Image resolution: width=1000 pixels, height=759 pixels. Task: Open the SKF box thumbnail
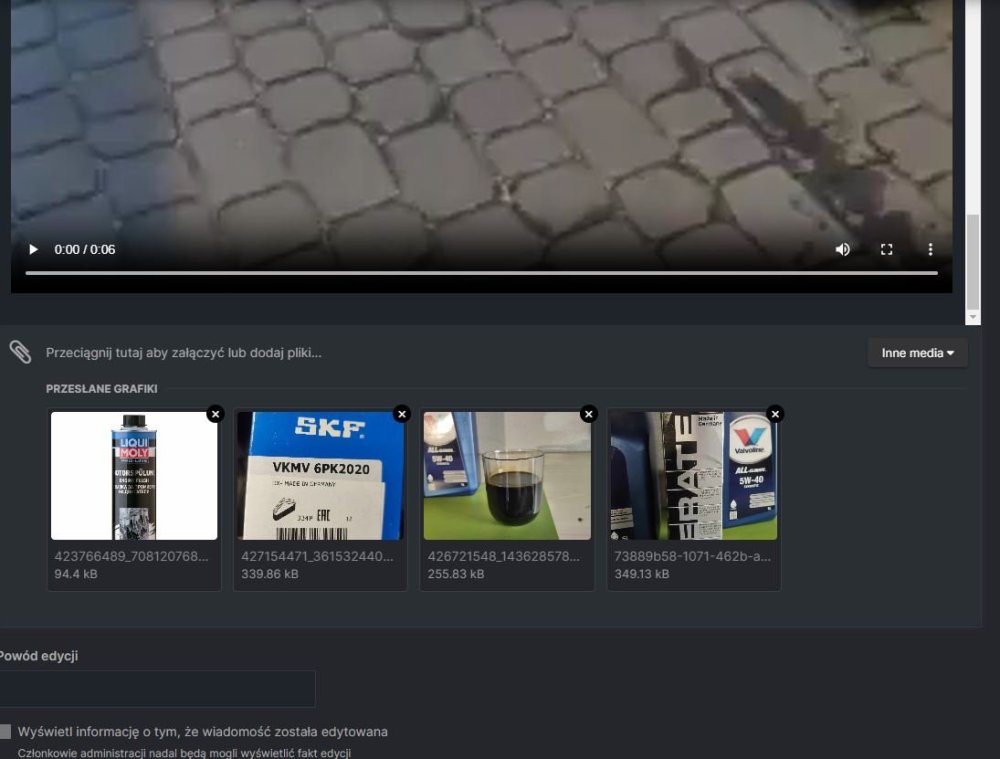pos(320,476)
